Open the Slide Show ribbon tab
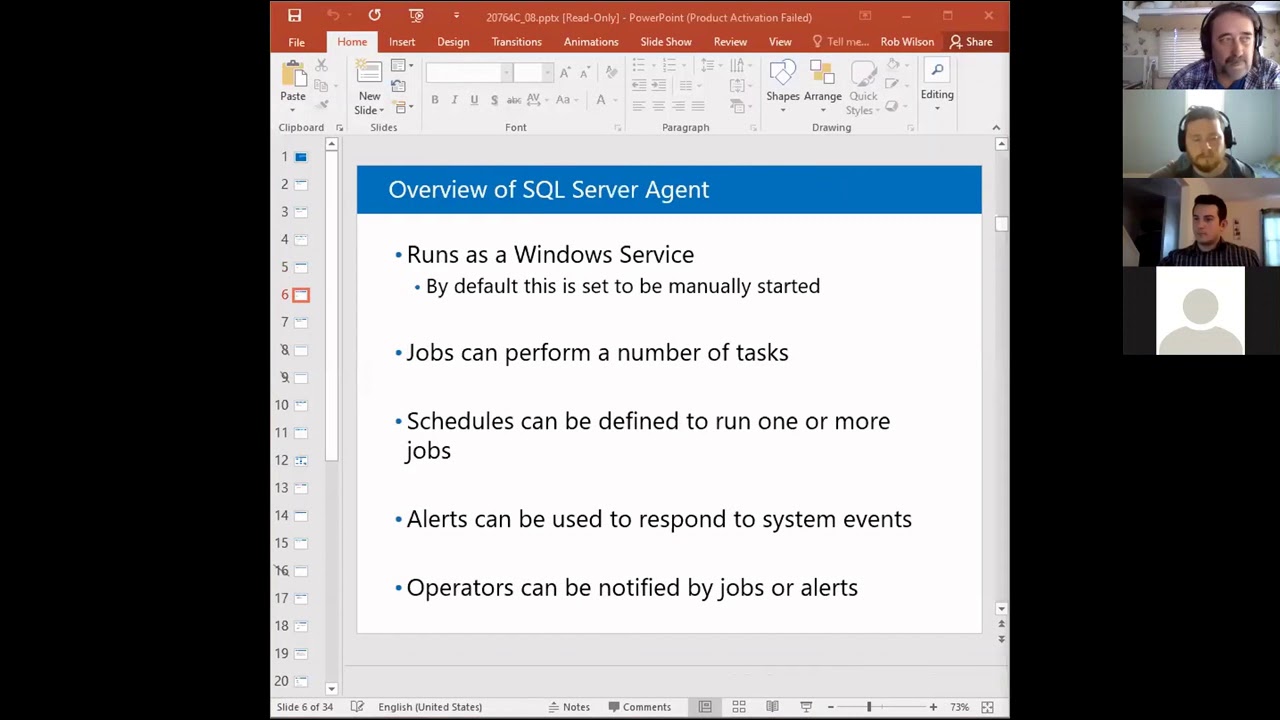Screen dimensions: 1280x720 666,42
